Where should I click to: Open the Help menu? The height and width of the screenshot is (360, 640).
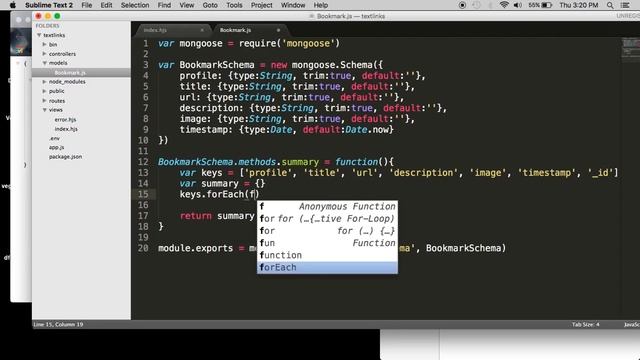[320, 5]
